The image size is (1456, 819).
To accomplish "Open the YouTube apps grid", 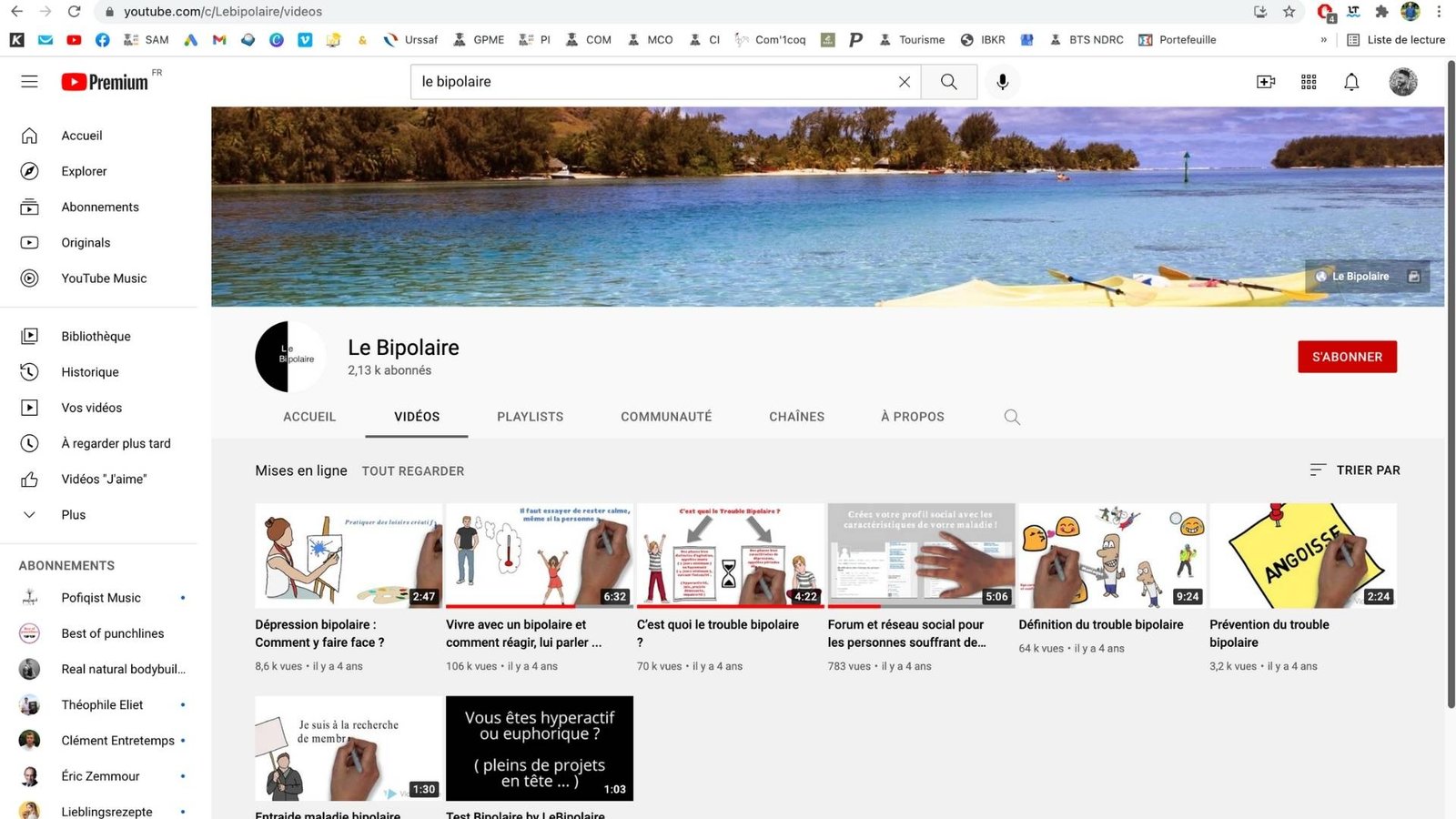I will click(x=1309, y=82).
